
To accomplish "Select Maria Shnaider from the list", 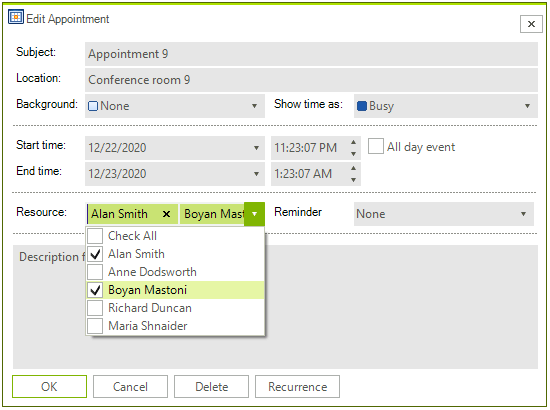I will 175,326.
